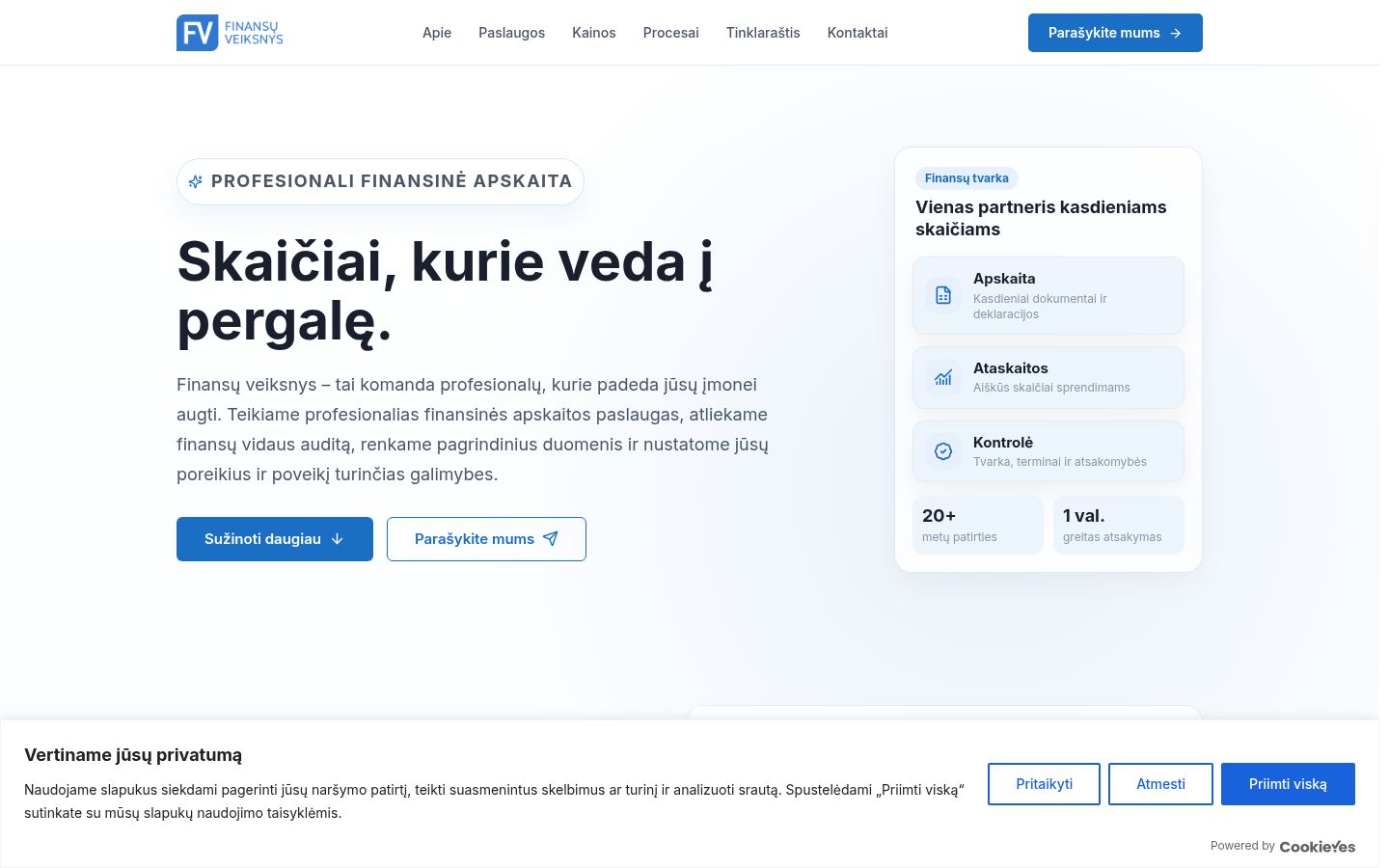Go to Paslaugos in navigation
The image size is (1389, 868).
(511, 33)
